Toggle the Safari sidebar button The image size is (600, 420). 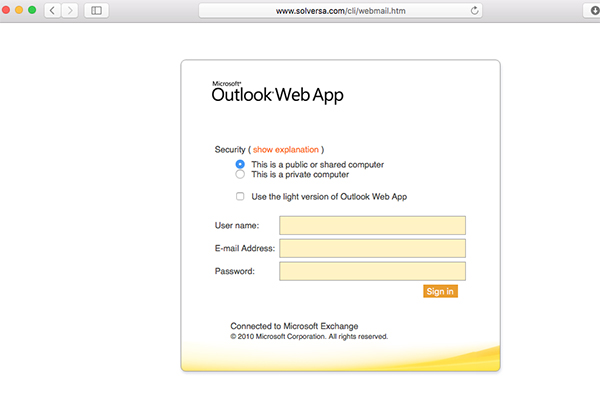(96, 10)
